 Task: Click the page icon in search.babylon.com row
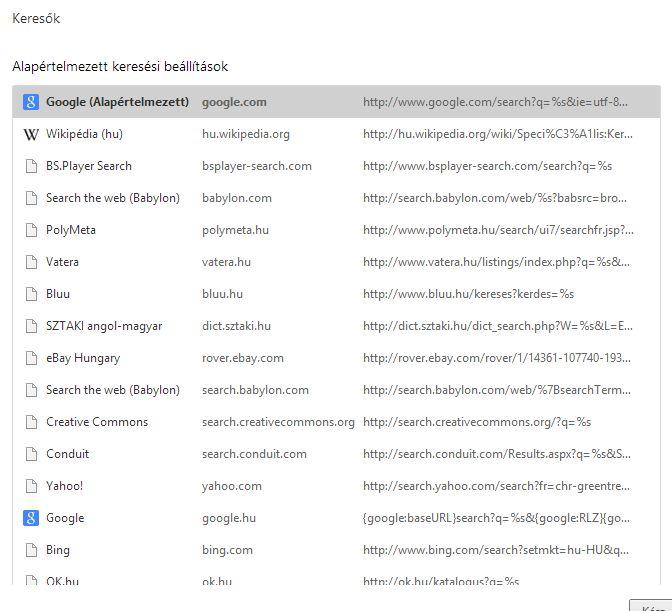pyautogui.click(x=31, y=390)
